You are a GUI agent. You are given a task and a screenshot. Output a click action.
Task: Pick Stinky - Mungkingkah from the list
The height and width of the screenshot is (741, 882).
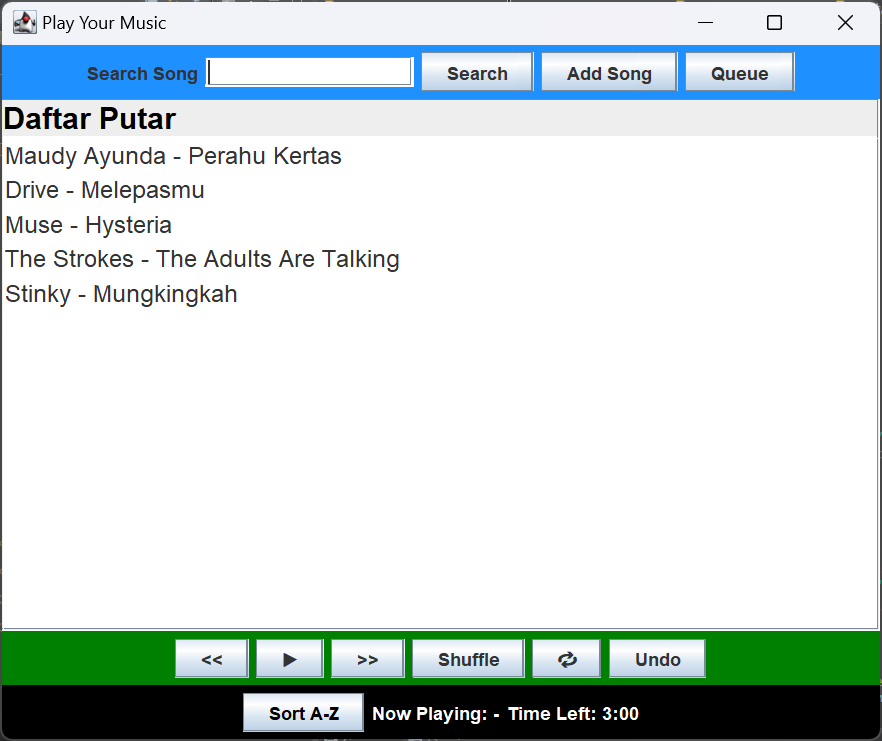[121, 294]
